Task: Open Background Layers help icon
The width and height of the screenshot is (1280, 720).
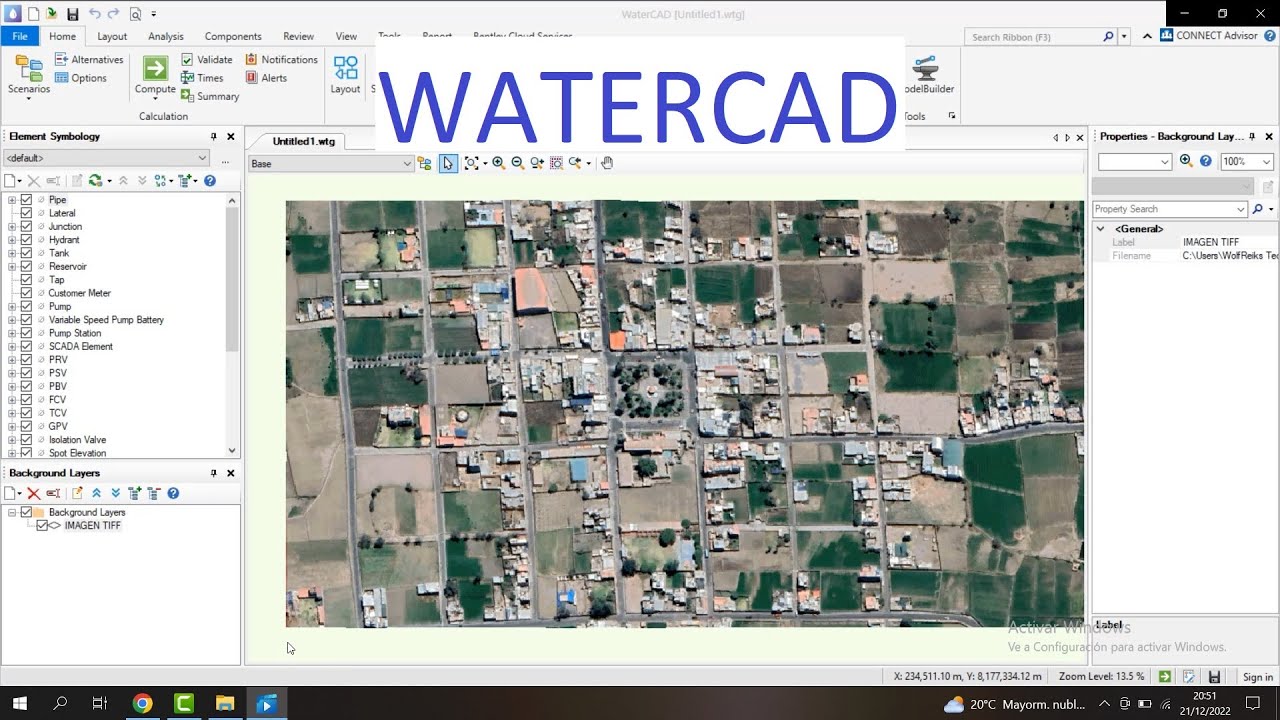Action: pyautogui.click(x=173, y=493)
